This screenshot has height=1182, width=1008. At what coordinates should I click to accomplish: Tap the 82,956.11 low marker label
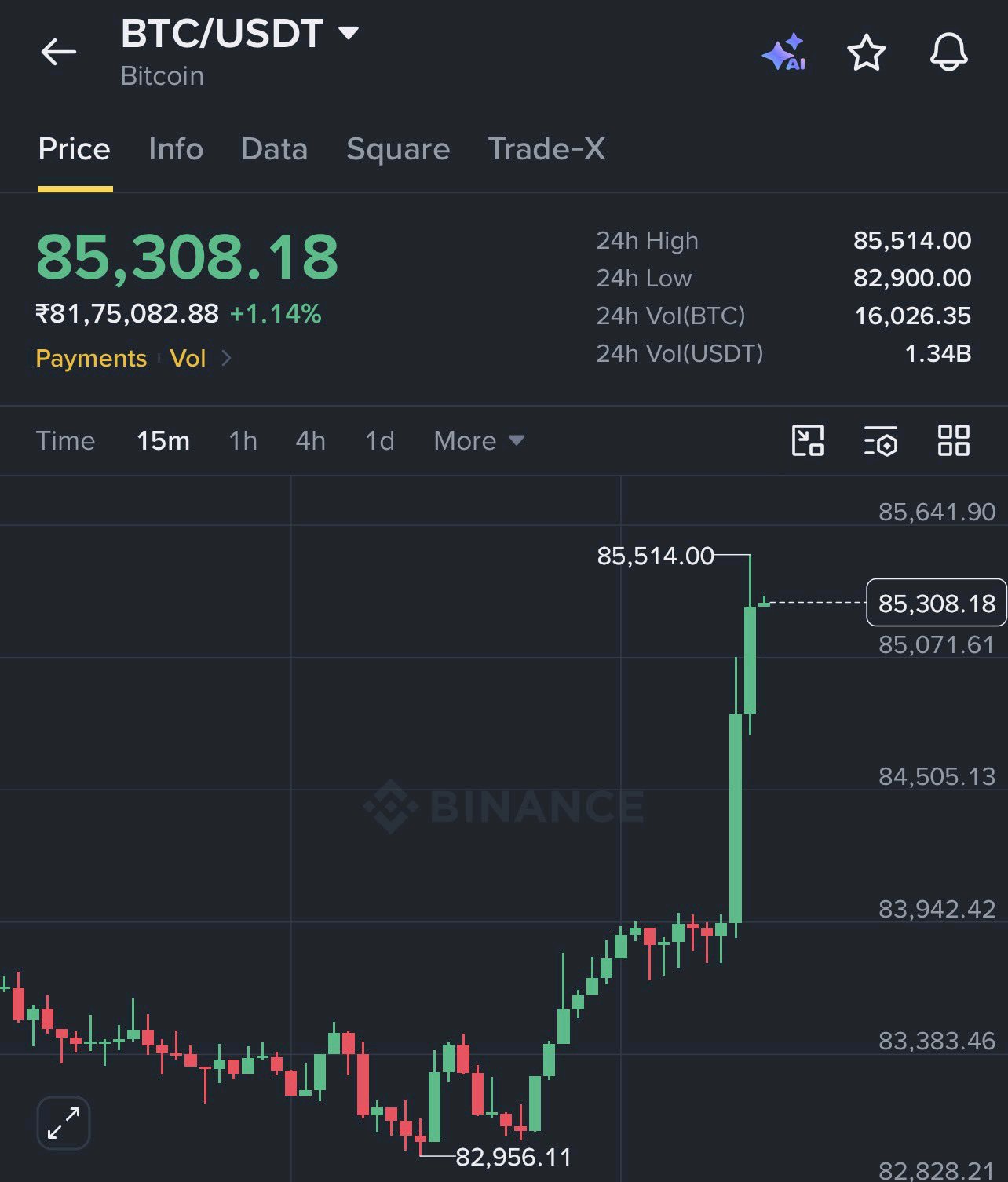513,1157
